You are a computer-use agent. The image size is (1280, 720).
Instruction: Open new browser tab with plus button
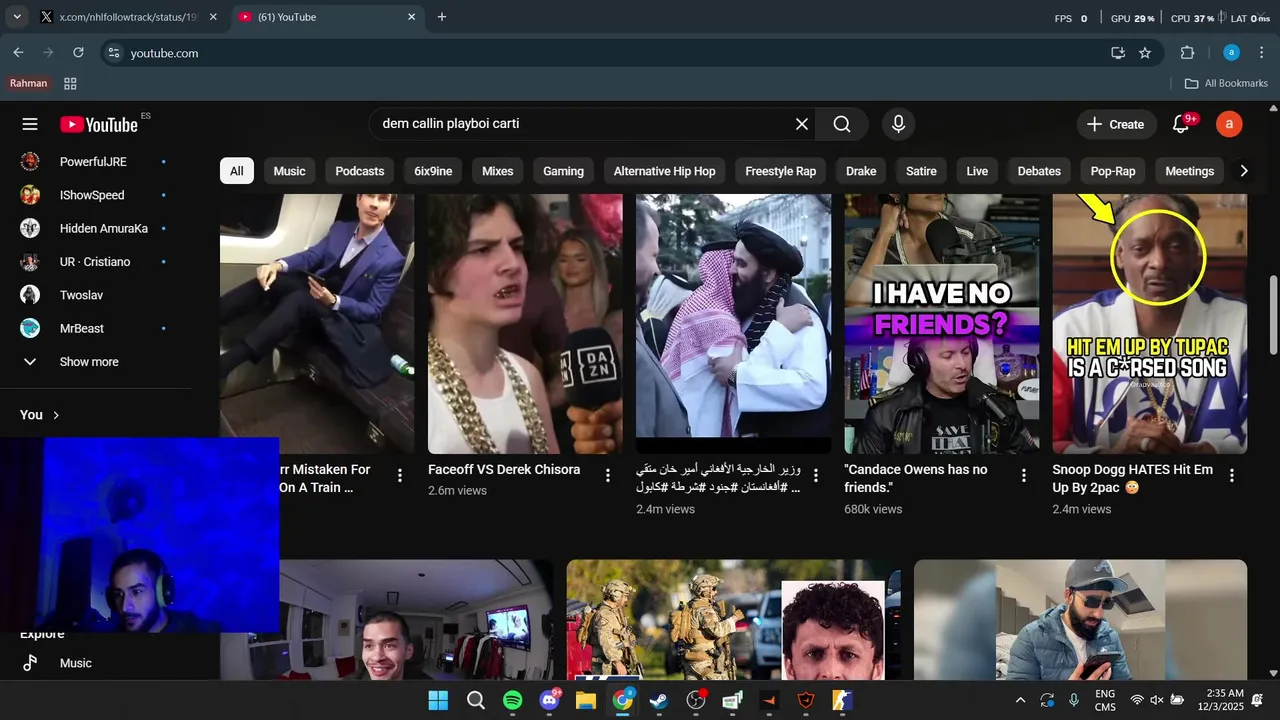coord(442,17)
